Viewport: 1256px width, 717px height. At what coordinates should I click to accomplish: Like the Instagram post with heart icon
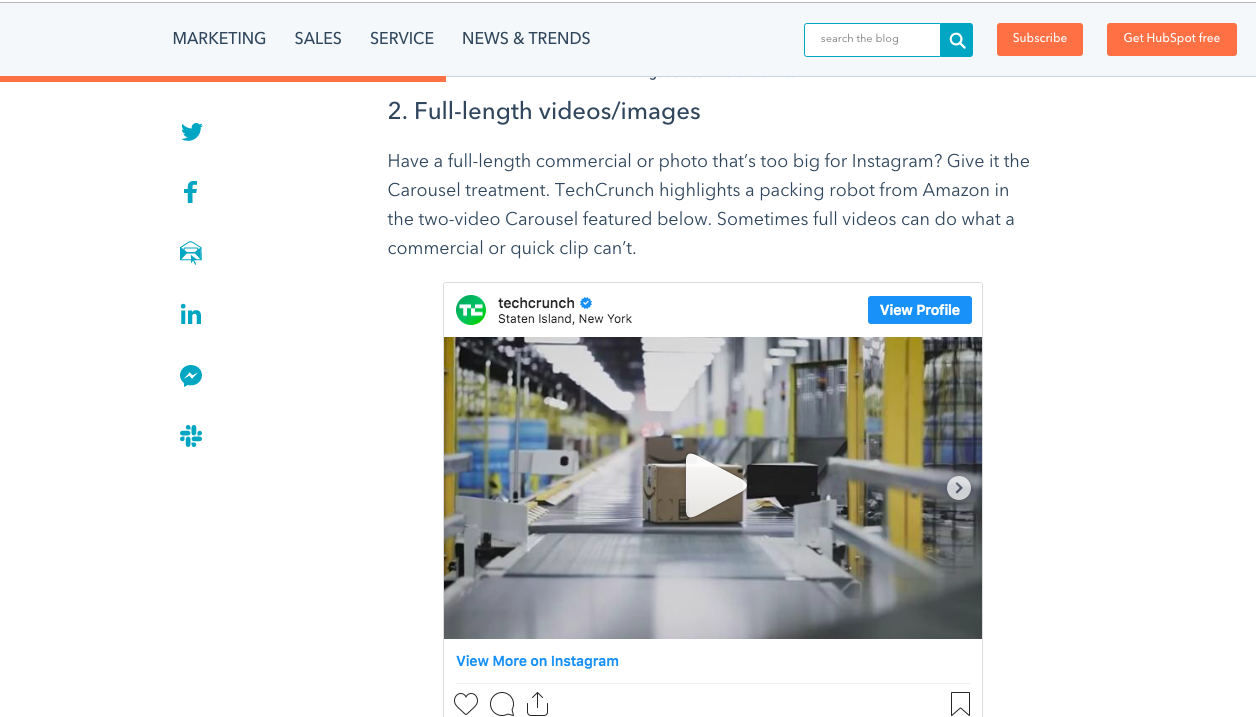(x=466, y=704)
